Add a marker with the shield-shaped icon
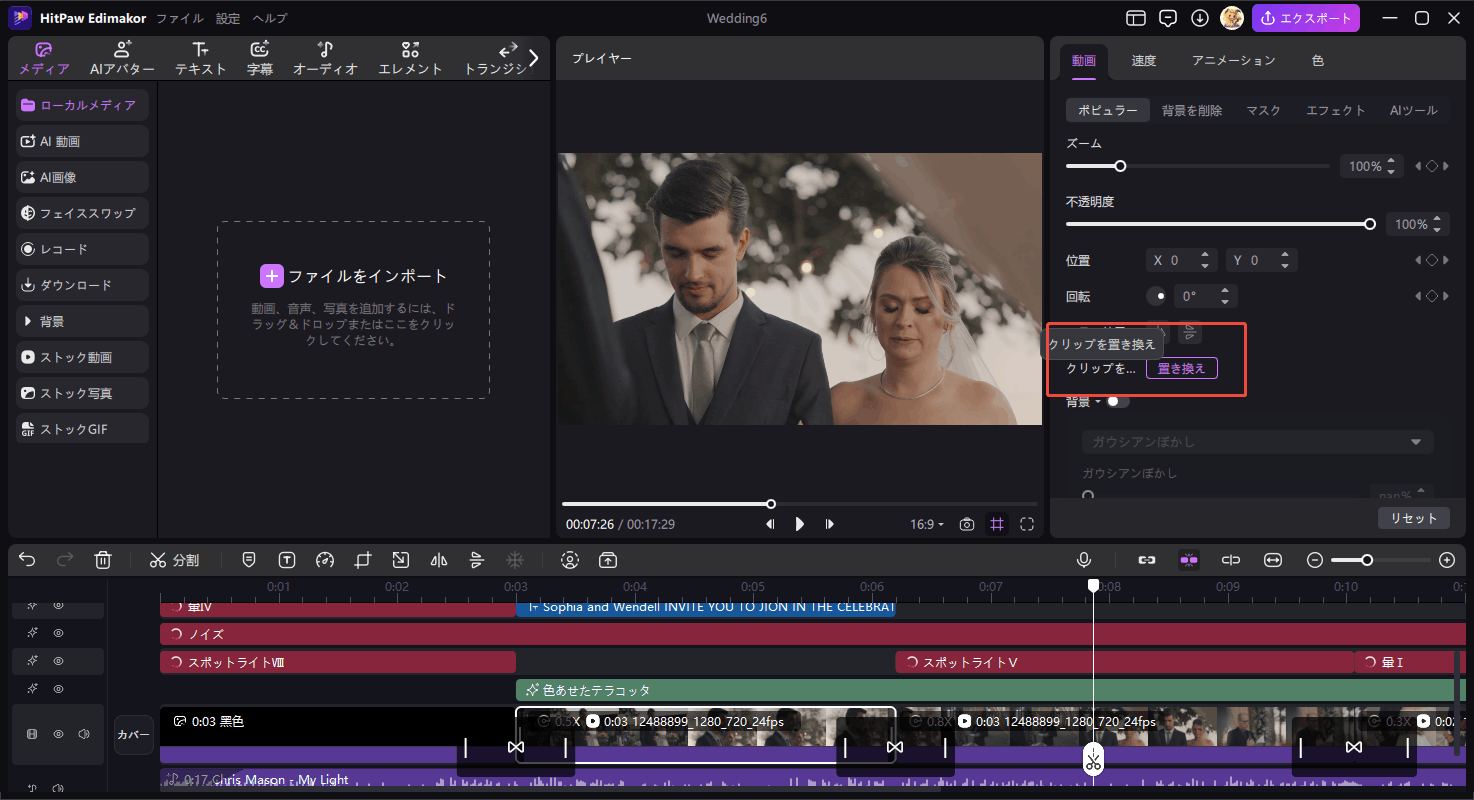This screenshot has height=800, width=1474. (249, 560)
